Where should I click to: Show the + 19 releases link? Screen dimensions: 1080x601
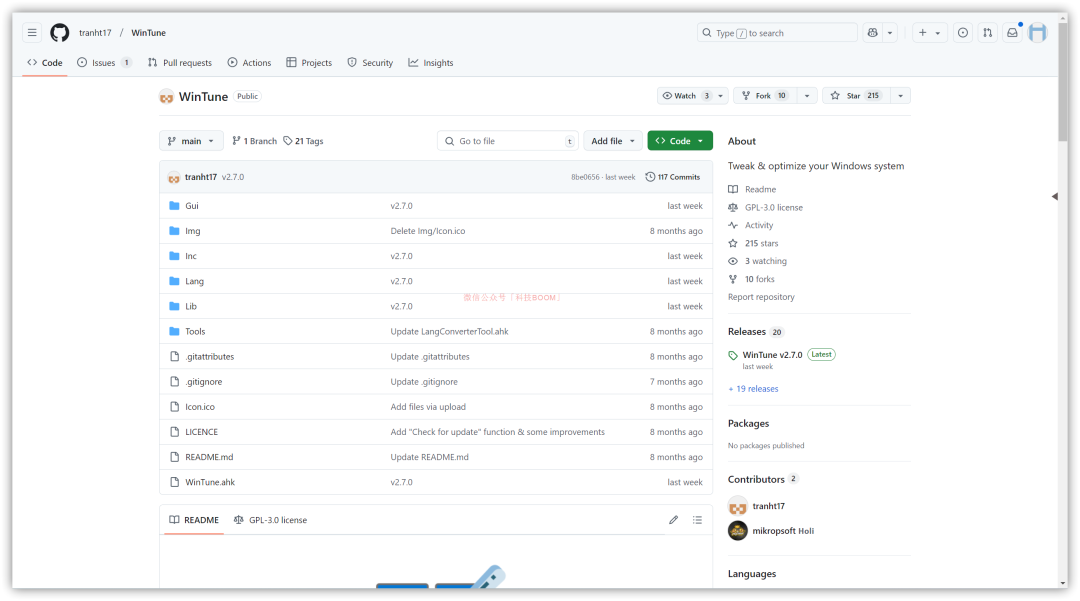[754, 389]
